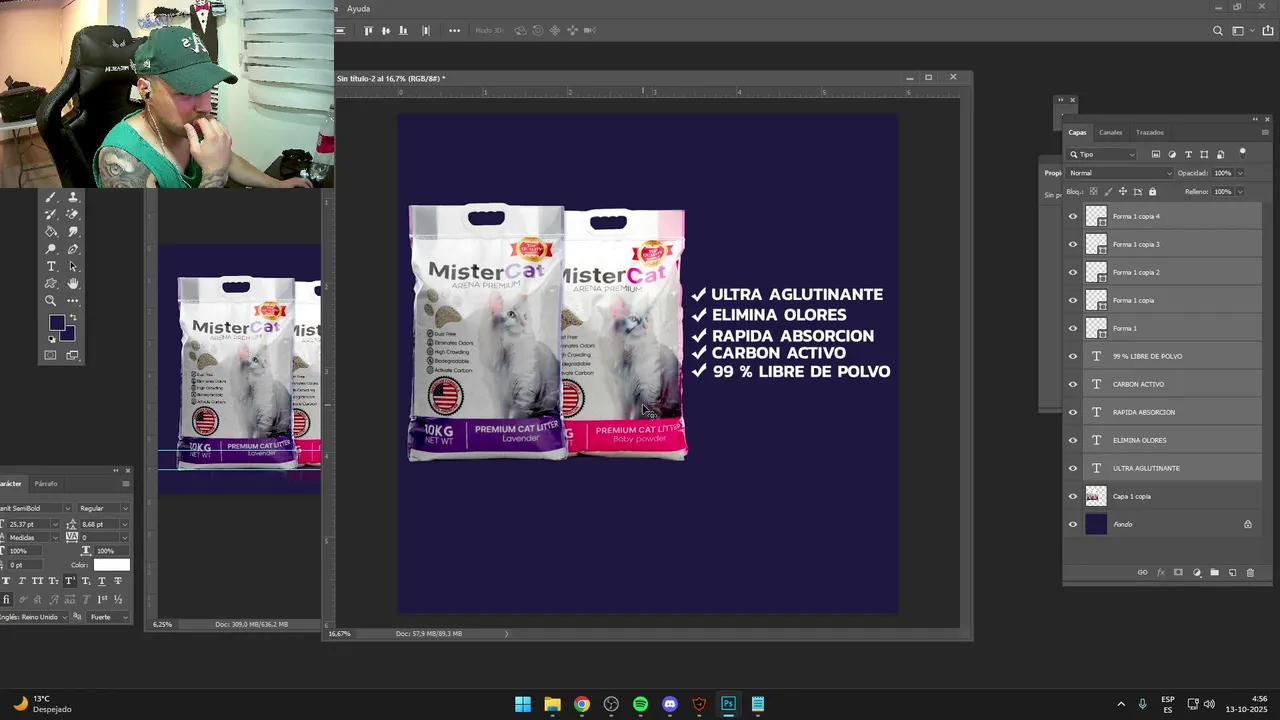The width and height of the screenshot is (1280, 720).
Task: Select the Horizontal Type tool
Action: point(51,266)
